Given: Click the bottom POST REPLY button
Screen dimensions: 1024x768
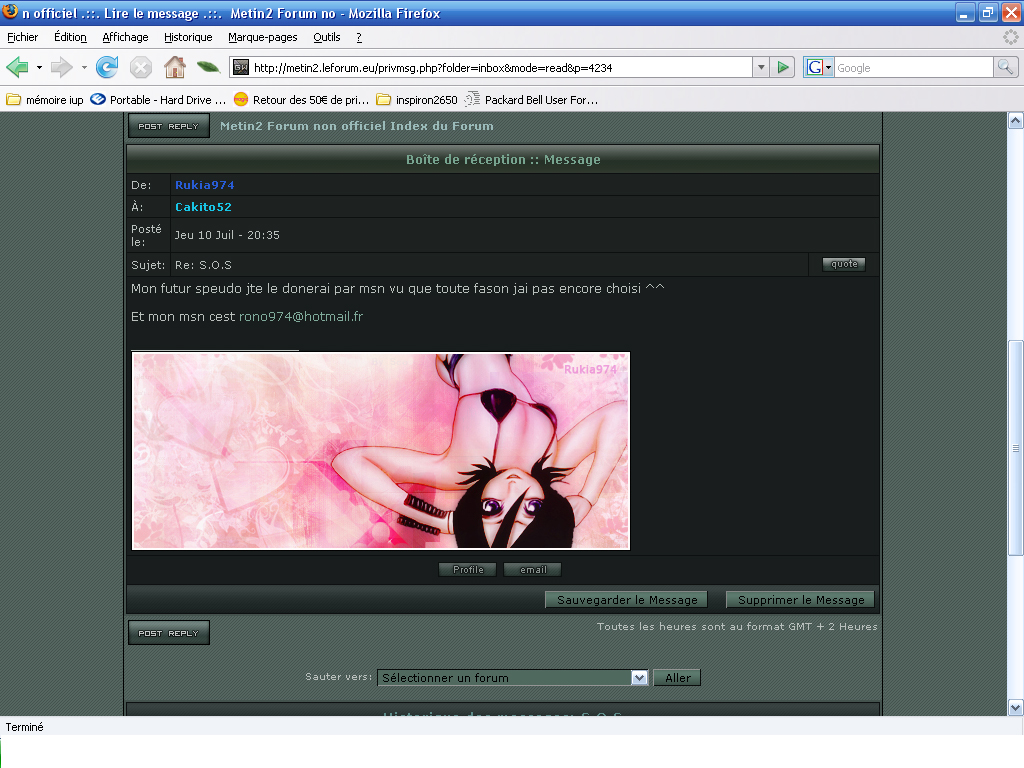Looking at the screenshot, I should 168,633.
